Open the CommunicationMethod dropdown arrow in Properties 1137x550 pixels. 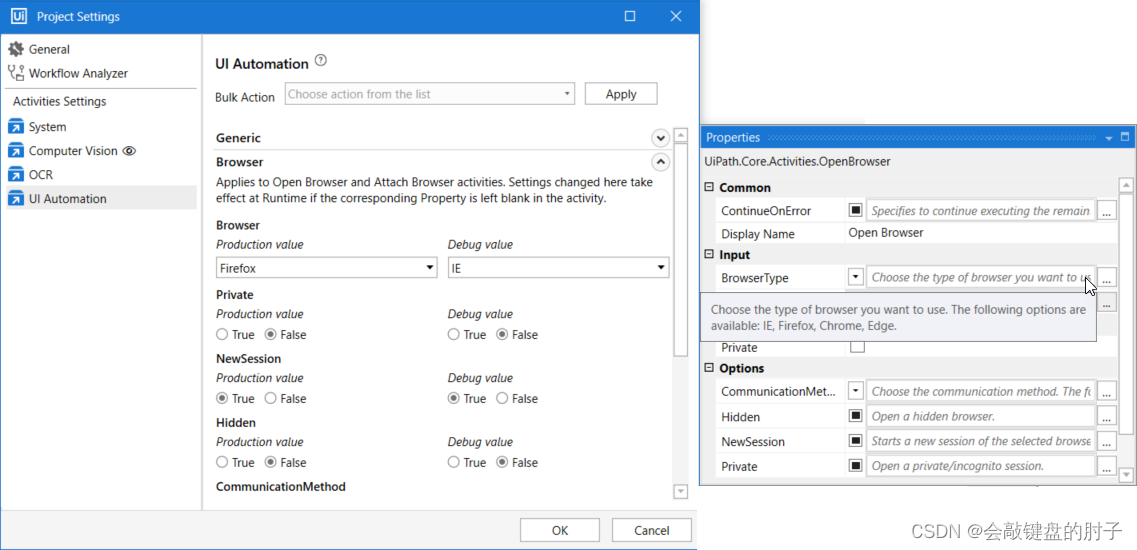click(x=856, y=391)
